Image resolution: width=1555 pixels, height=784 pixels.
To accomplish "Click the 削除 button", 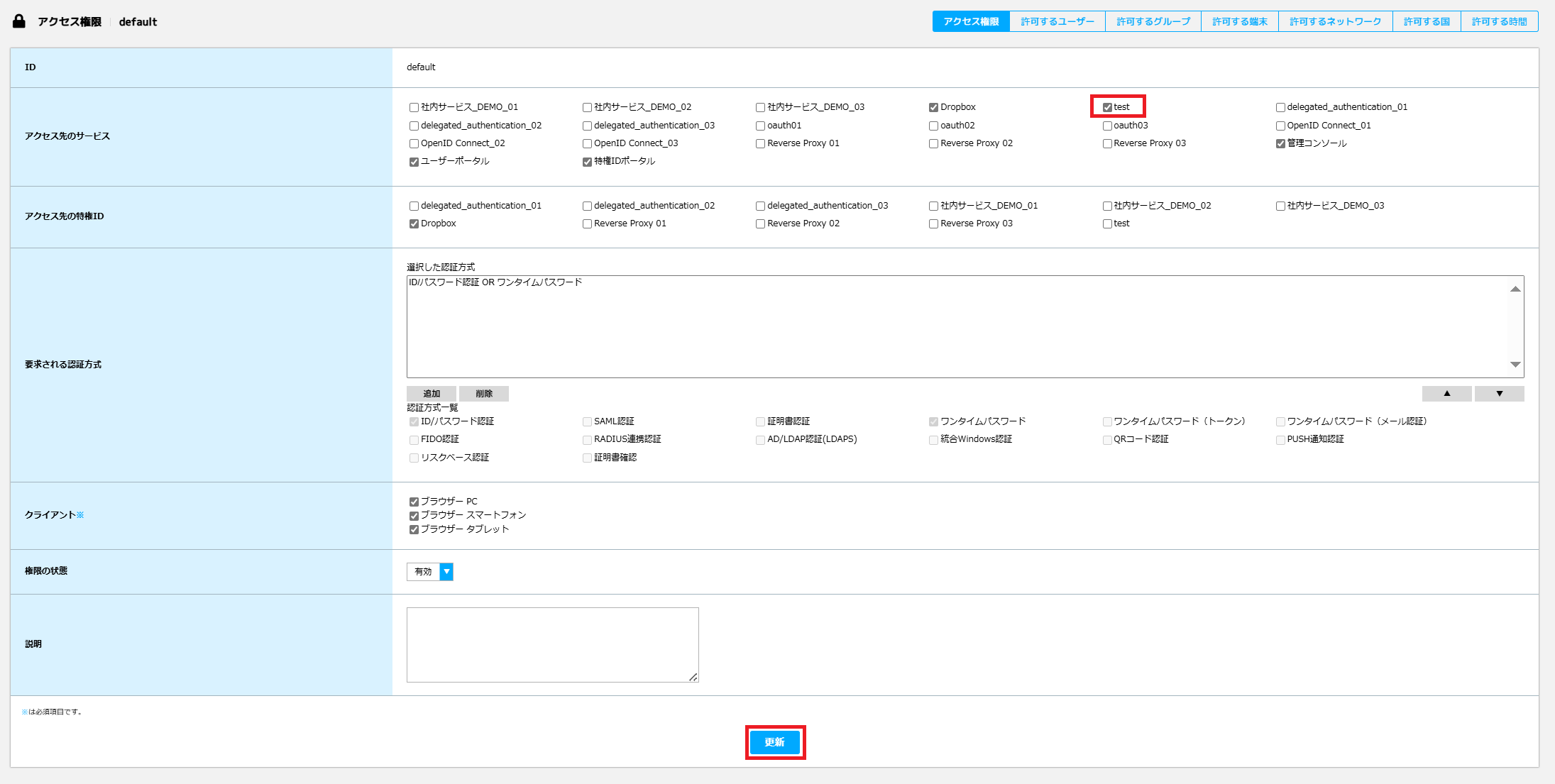I will coord(484,394).
